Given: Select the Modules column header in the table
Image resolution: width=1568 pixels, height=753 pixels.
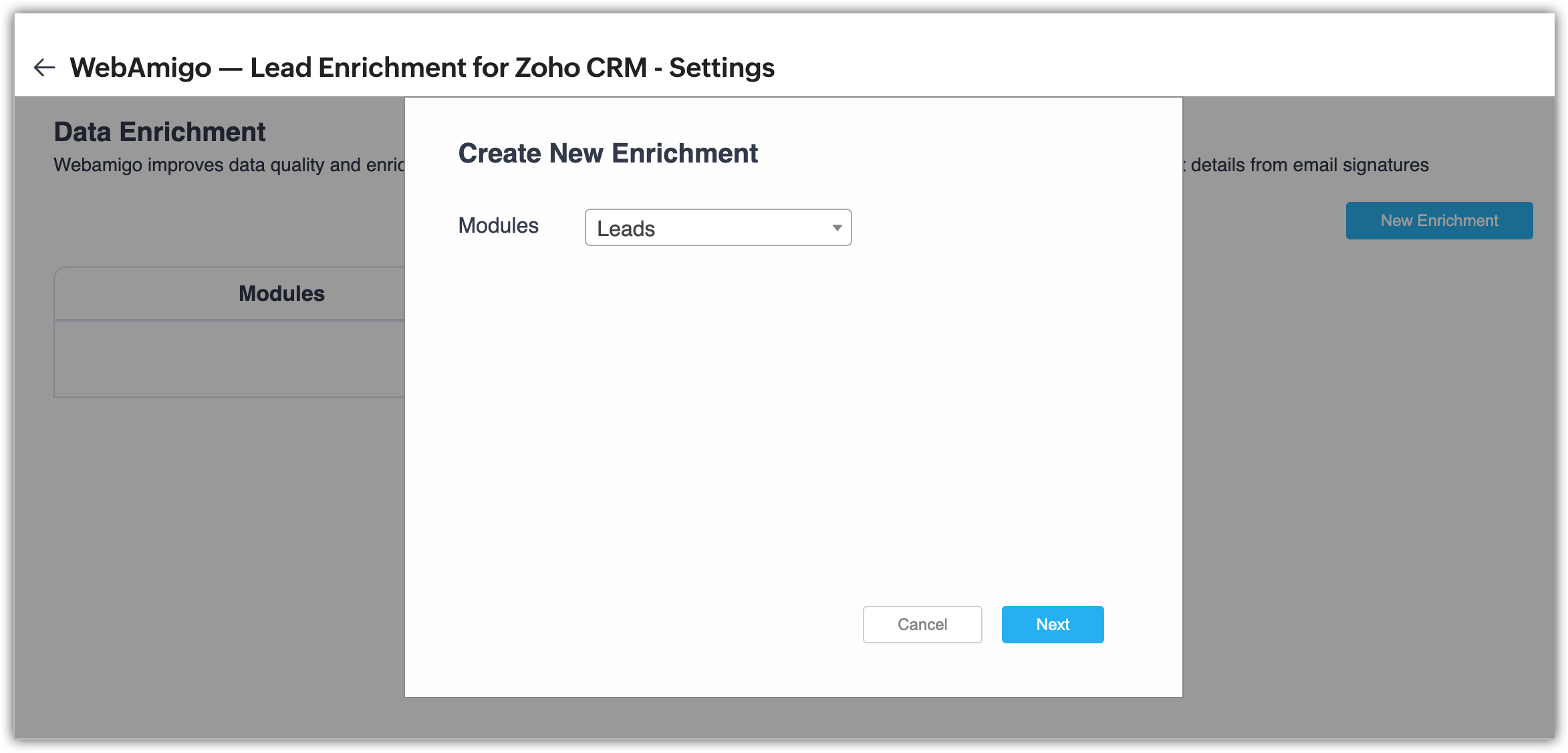Looking at the screenshot, I should tap(281, 294).
